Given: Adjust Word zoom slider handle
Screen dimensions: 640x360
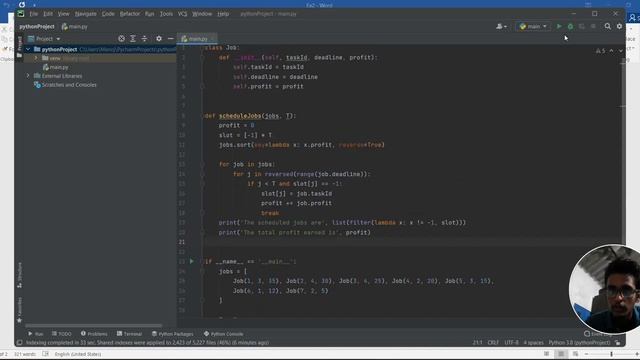Looking at the screenshot, I should point(611,354).
